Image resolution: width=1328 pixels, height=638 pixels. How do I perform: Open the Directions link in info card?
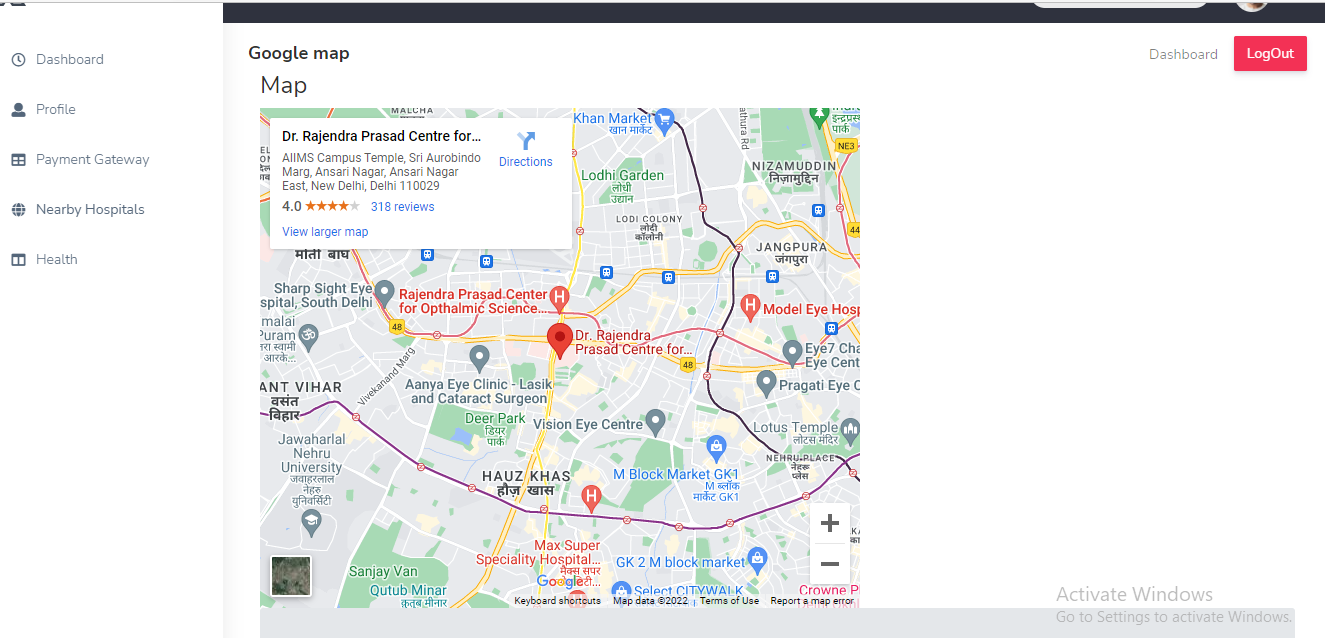tap(526, 162)
